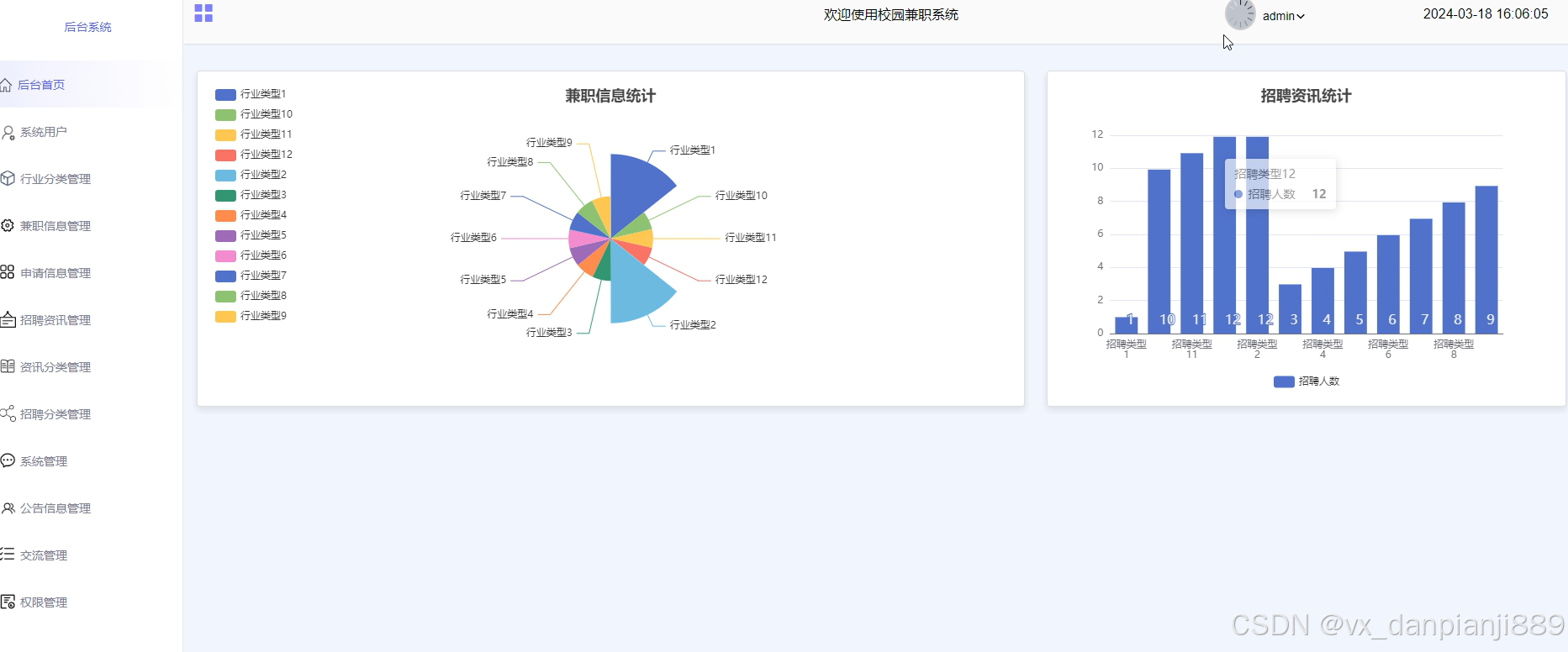Toggle the 招聘人数 bar chart legend
The image size is (1568, 652).
pos(1307,381)
